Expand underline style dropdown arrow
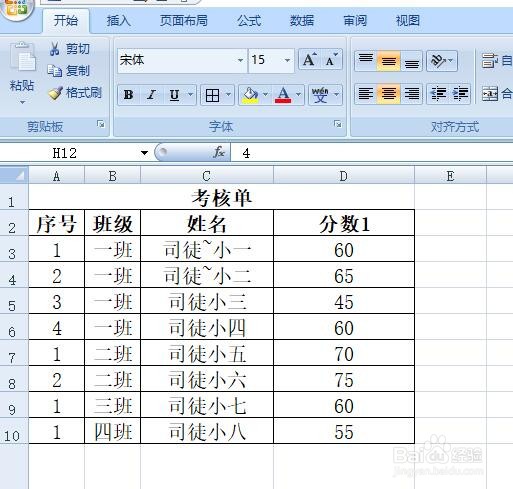The width and height of the screenshot is (513, 489). point(190,95)
